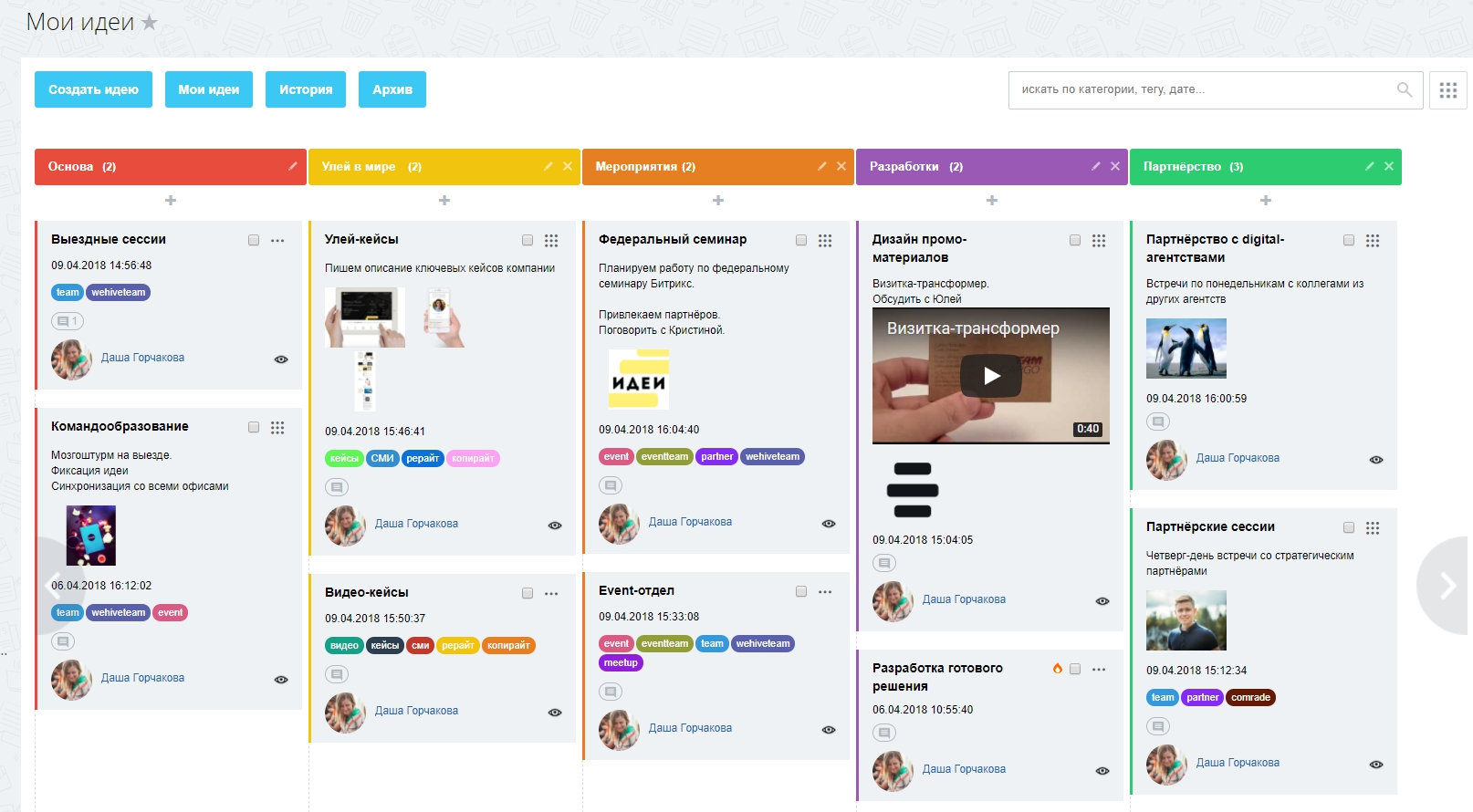Image resolution: width=1473 pixels, height=812 pixels.
Task: Click the Создать идею button
Action: coord(93,89)
